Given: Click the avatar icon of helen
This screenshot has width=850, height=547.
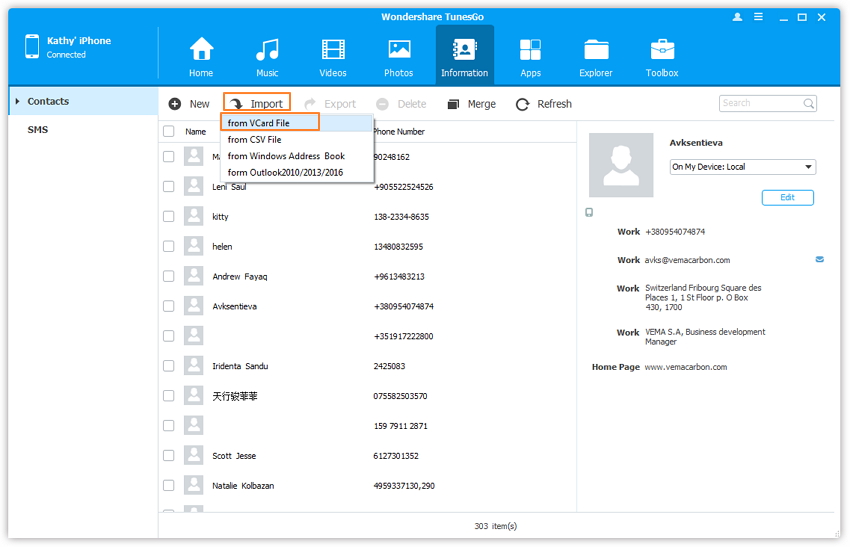Looking at the screenshot, I should [x=194, y=246].
